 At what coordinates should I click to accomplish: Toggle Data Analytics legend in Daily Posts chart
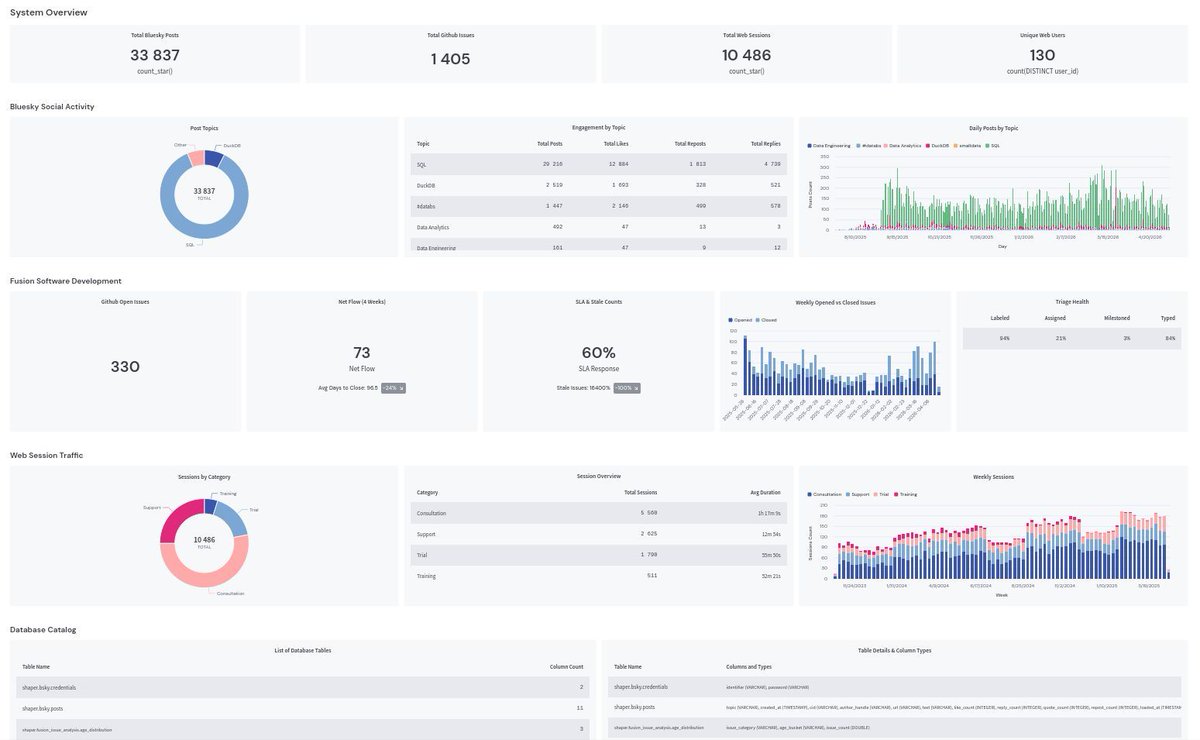click(905, 145)
